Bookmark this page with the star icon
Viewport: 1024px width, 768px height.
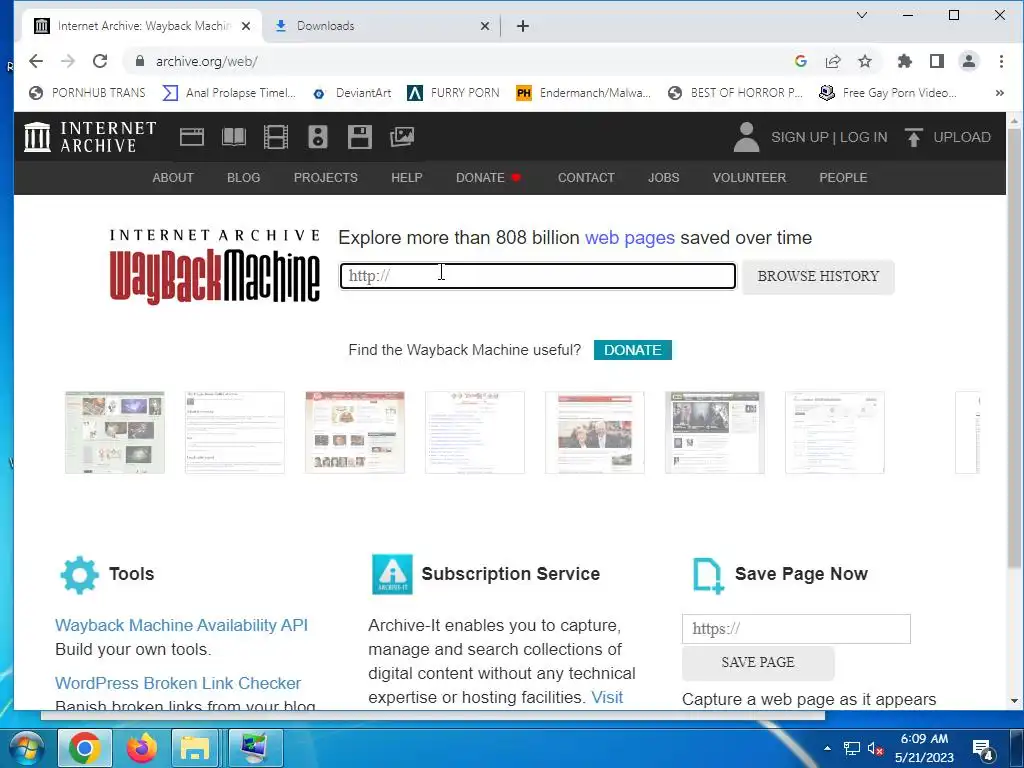coord(865,61)
